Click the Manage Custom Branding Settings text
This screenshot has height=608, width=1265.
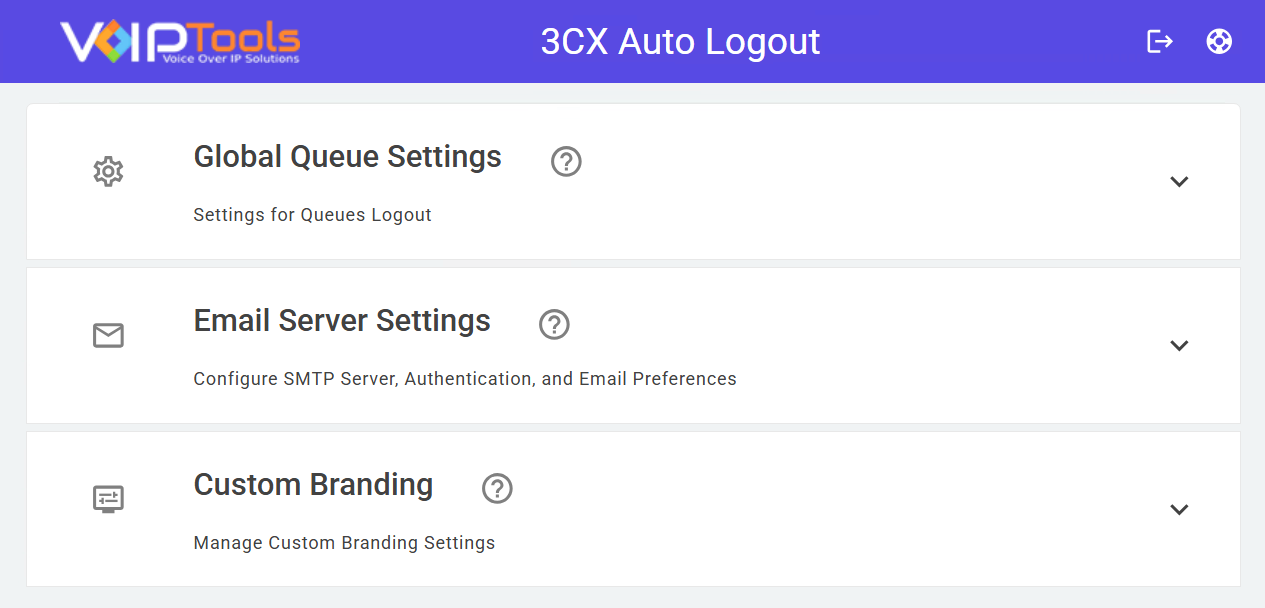(344, 543)
